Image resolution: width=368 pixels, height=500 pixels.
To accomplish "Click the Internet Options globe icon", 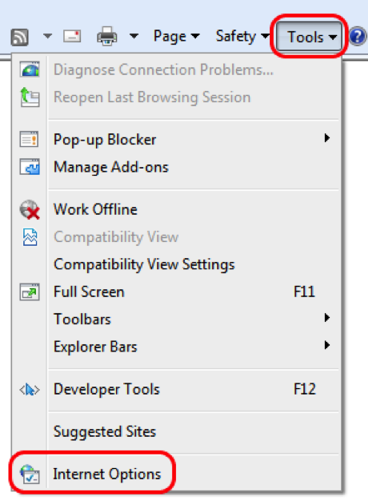I will (x=30, y=474).
